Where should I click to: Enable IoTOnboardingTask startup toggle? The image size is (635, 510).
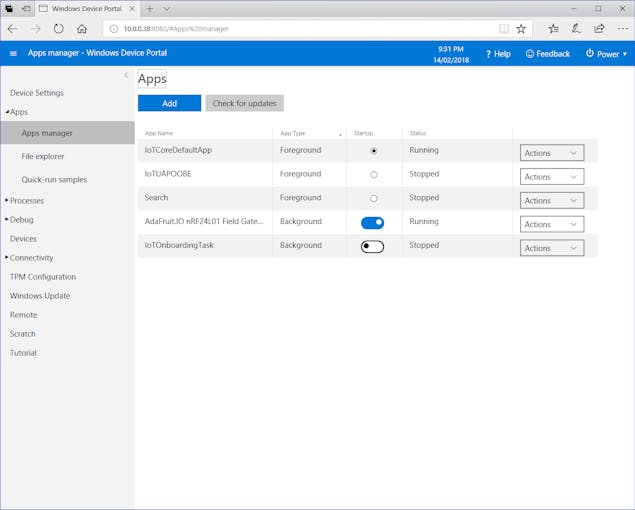[x=372, y=246]
